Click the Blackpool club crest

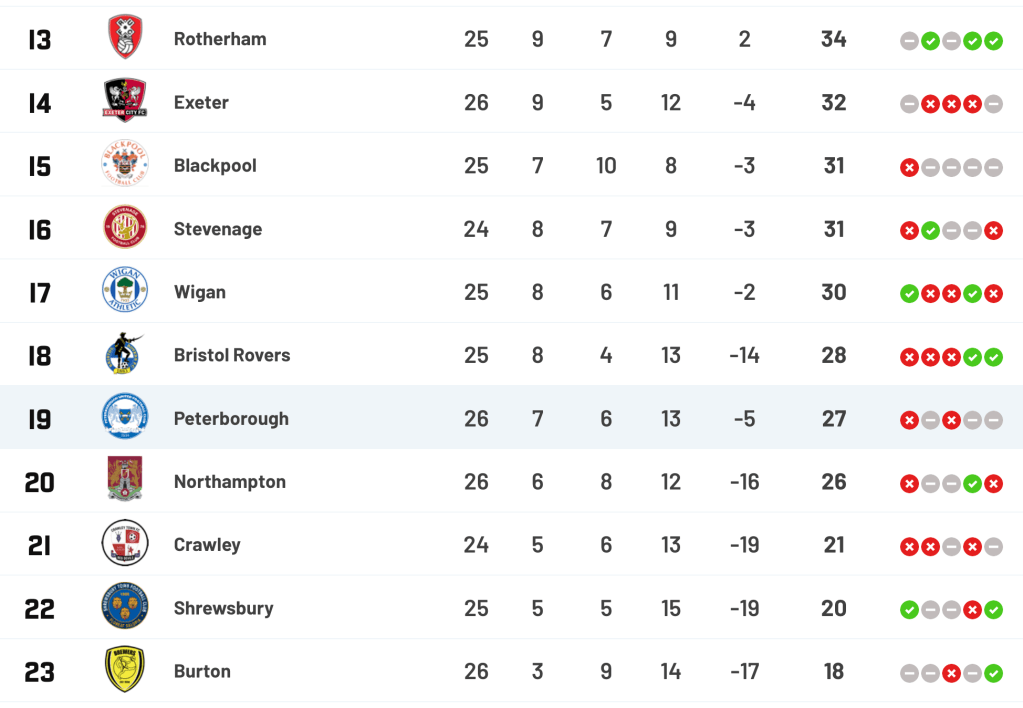pos(125,165)
